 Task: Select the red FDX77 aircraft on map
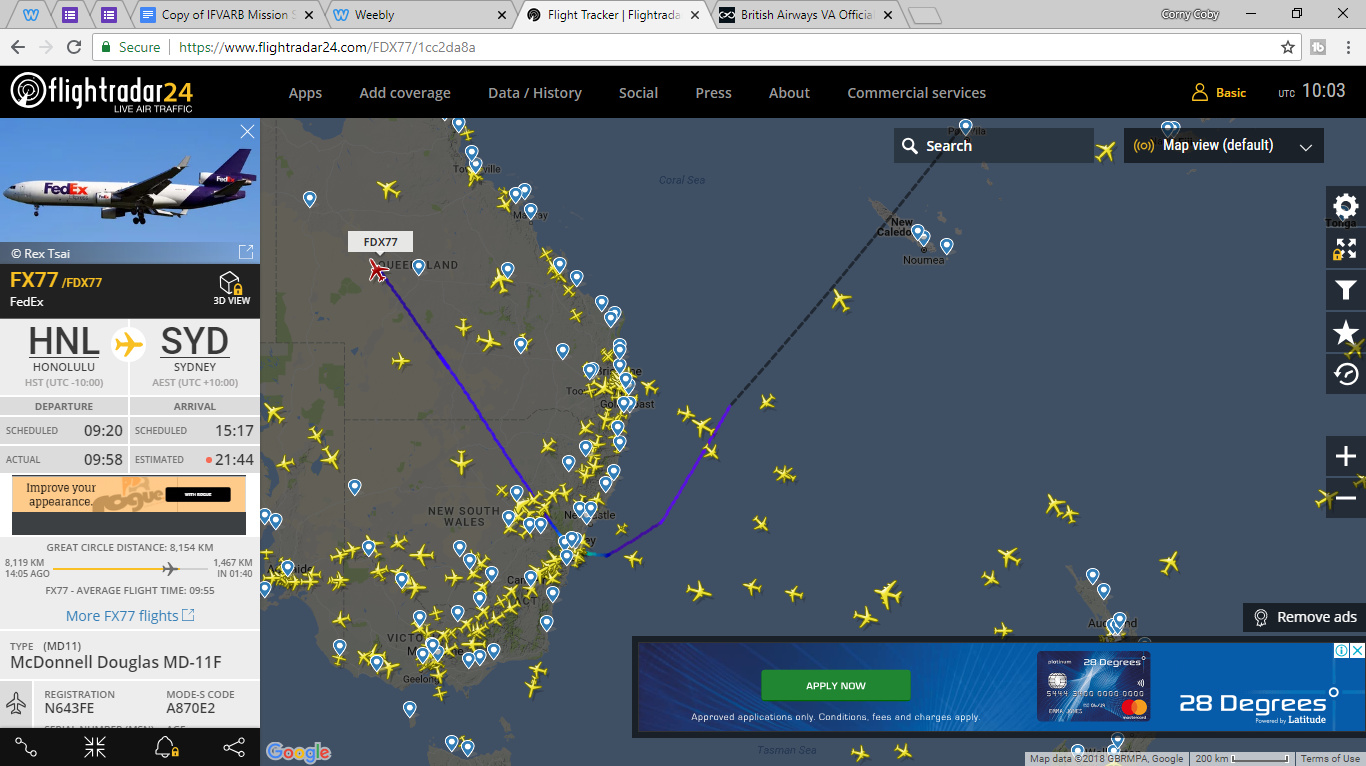(x=378, y=270)
